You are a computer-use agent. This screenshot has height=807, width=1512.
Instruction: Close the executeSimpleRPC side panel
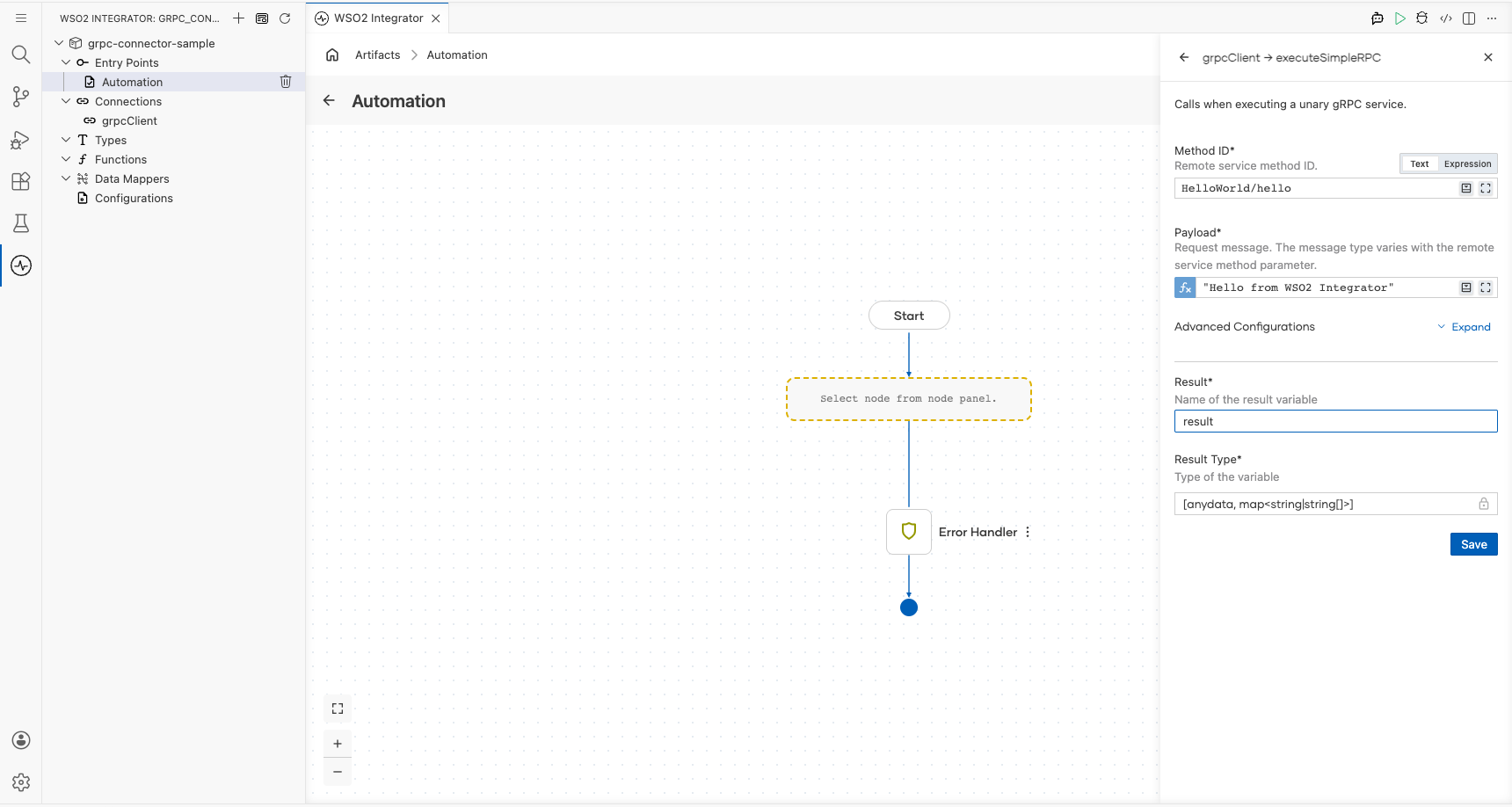point(1488,57)
